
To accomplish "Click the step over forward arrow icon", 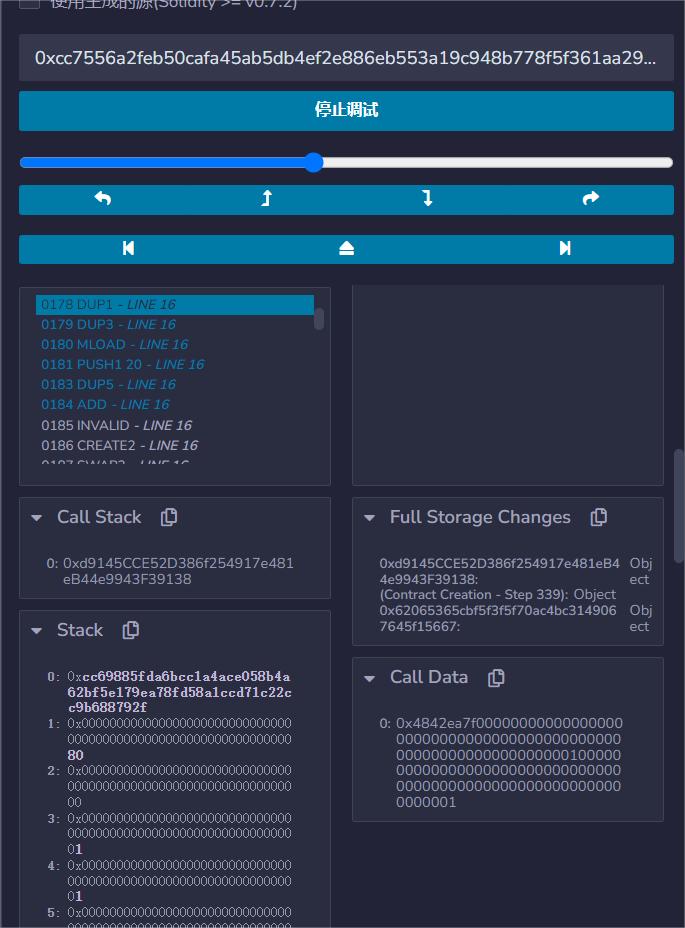I will coord(591,199).
